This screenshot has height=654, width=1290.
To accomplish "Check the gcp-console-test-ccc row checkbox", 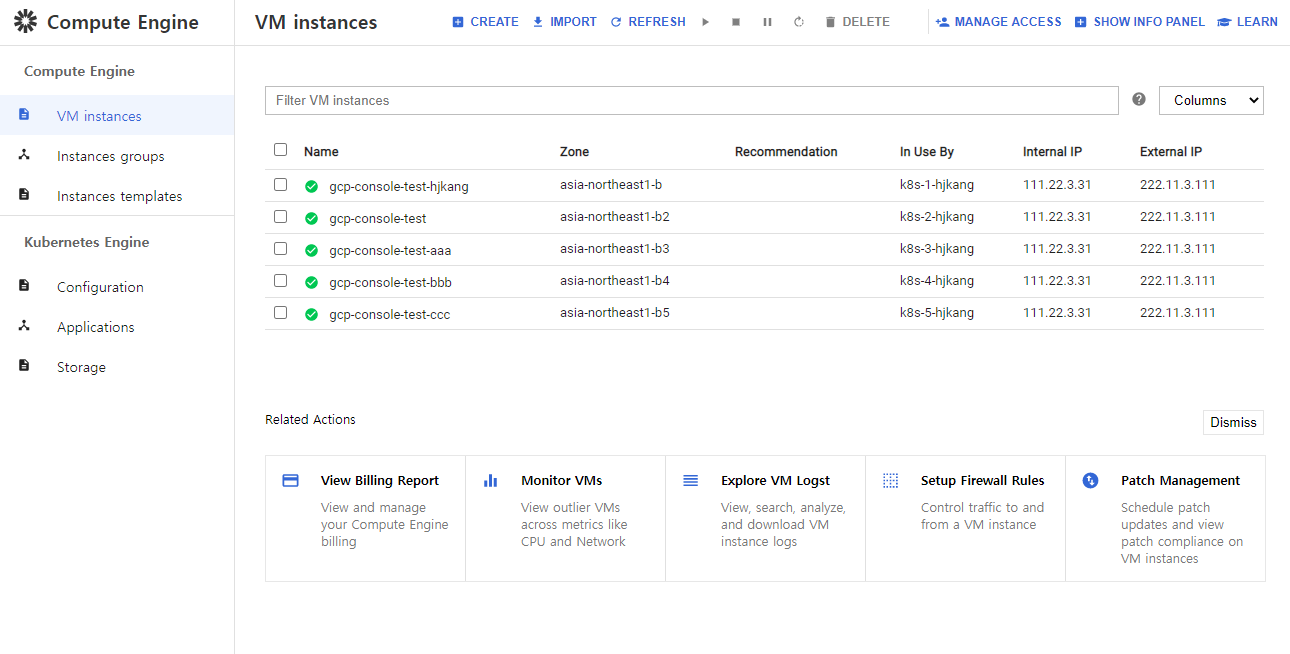I will coord(280,313).
